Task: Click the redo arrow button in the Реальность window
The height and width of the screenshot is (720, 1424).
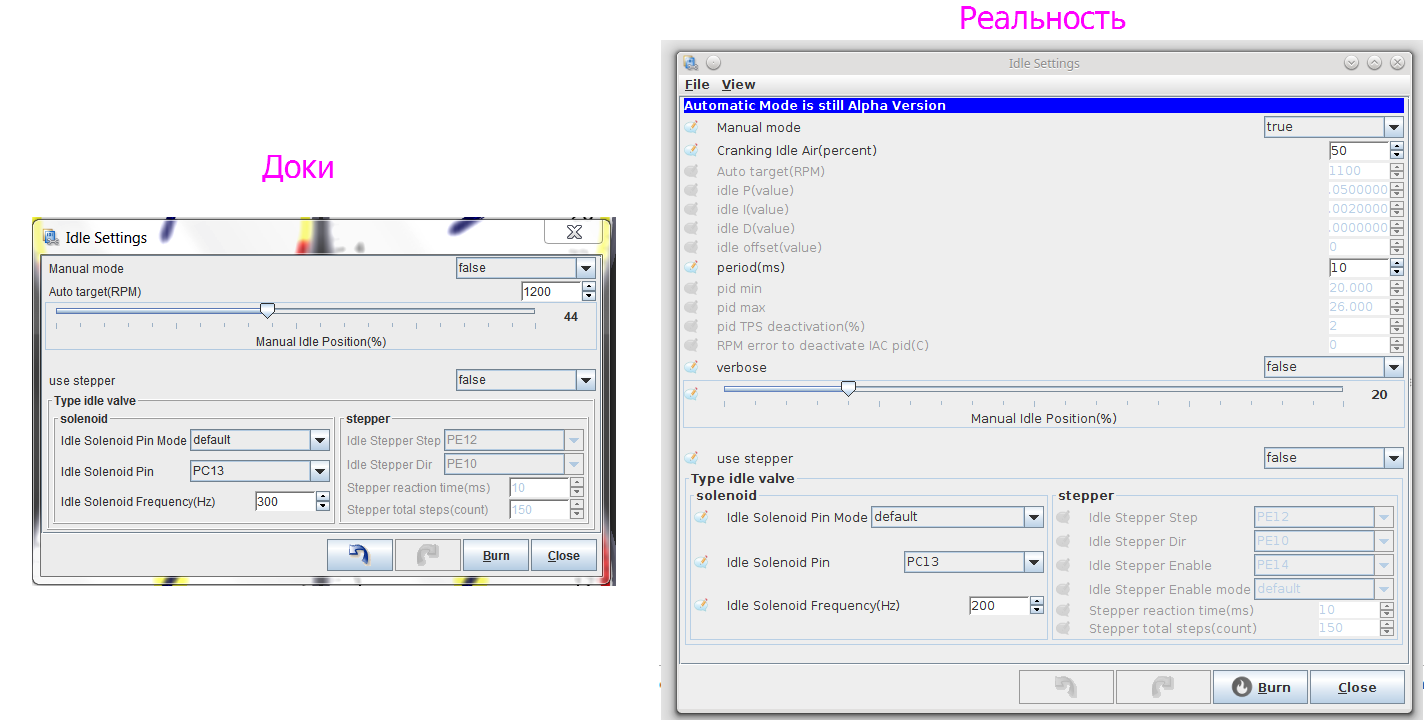Action: tap(1162, 687)
